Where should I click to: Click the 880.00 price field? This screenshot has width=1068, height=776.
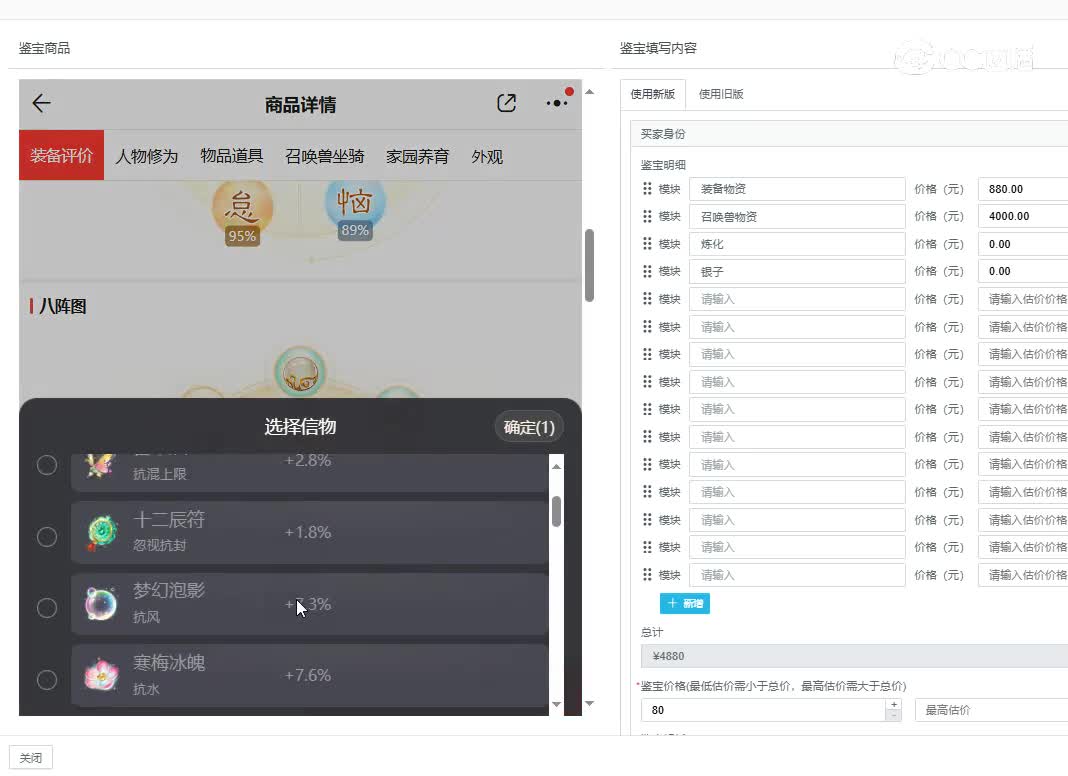tap(1023, 189)
